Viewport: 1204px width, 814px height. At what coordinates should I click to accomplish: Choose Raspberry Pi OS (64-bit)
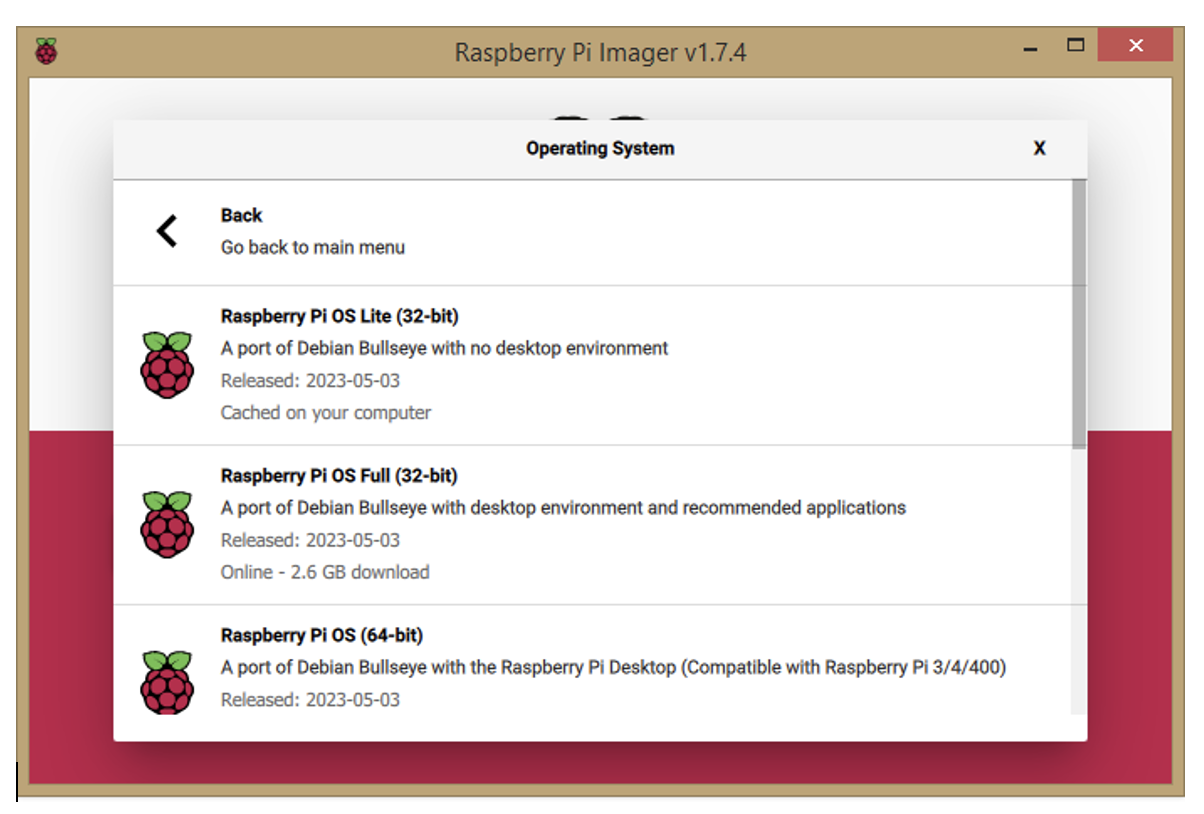point(592,660)
